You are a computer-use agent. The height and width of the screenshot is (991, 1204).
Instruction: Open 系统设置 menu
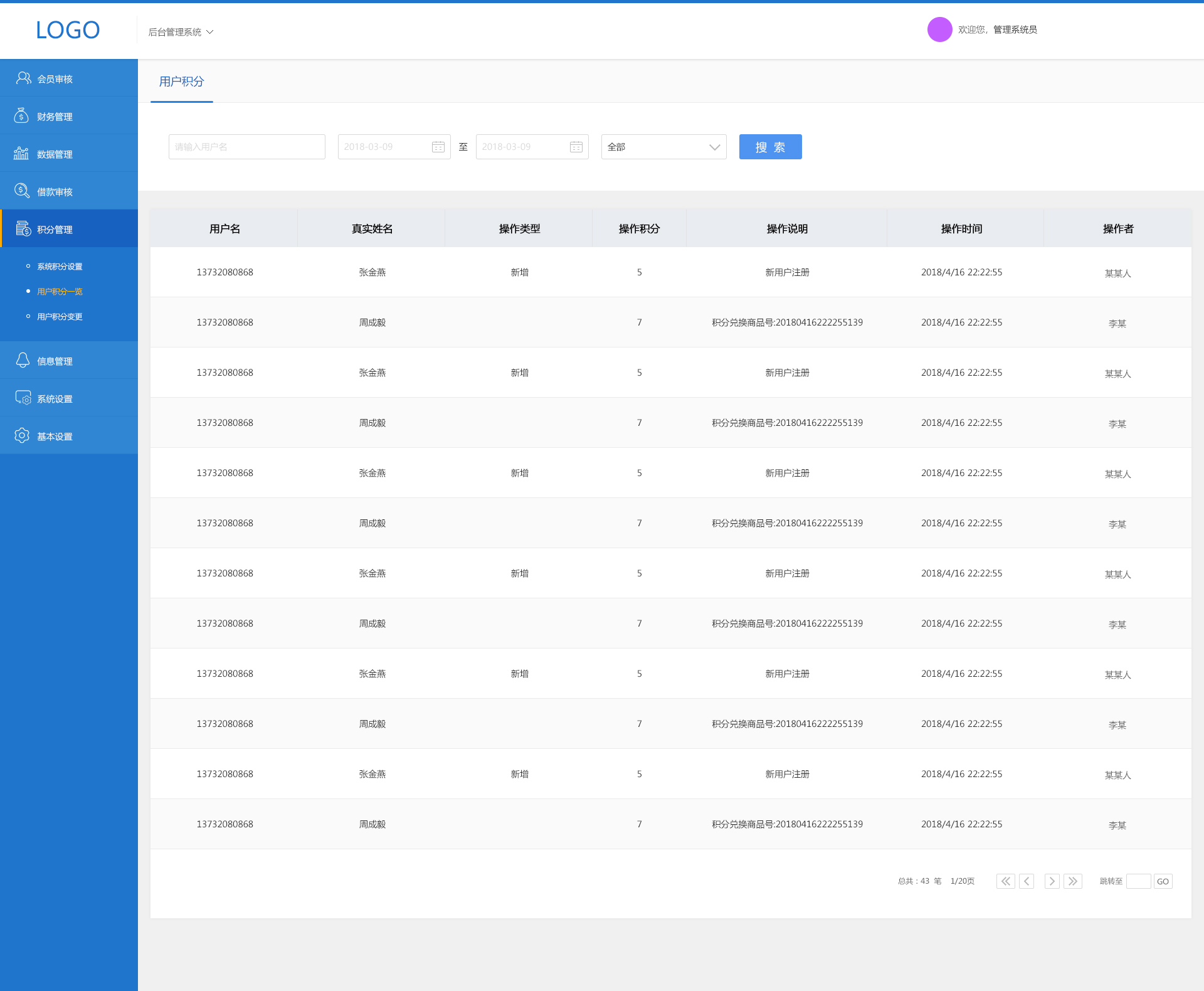point(69,398)
